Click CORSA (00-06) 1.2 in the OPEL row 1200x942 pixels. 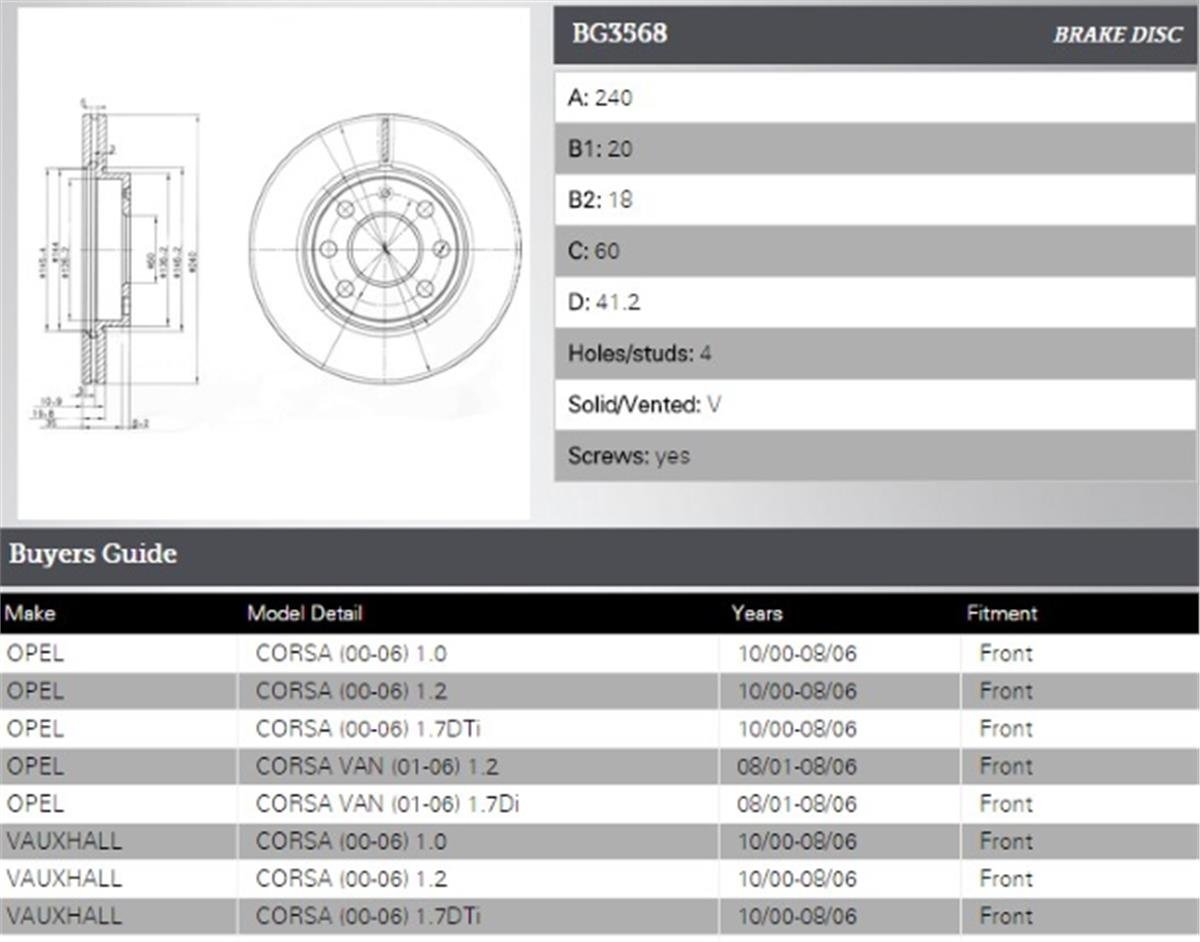351,691
